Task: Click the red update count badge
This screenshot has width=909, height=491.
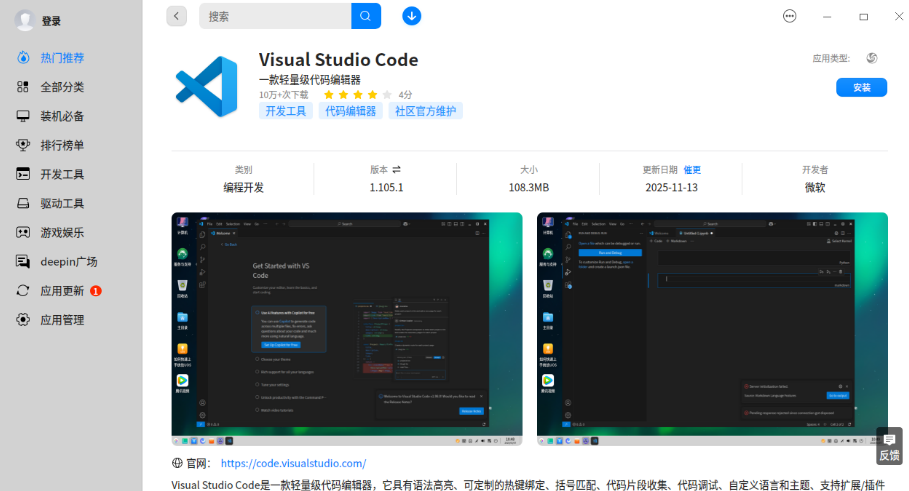Action: (x=96, y=291)
